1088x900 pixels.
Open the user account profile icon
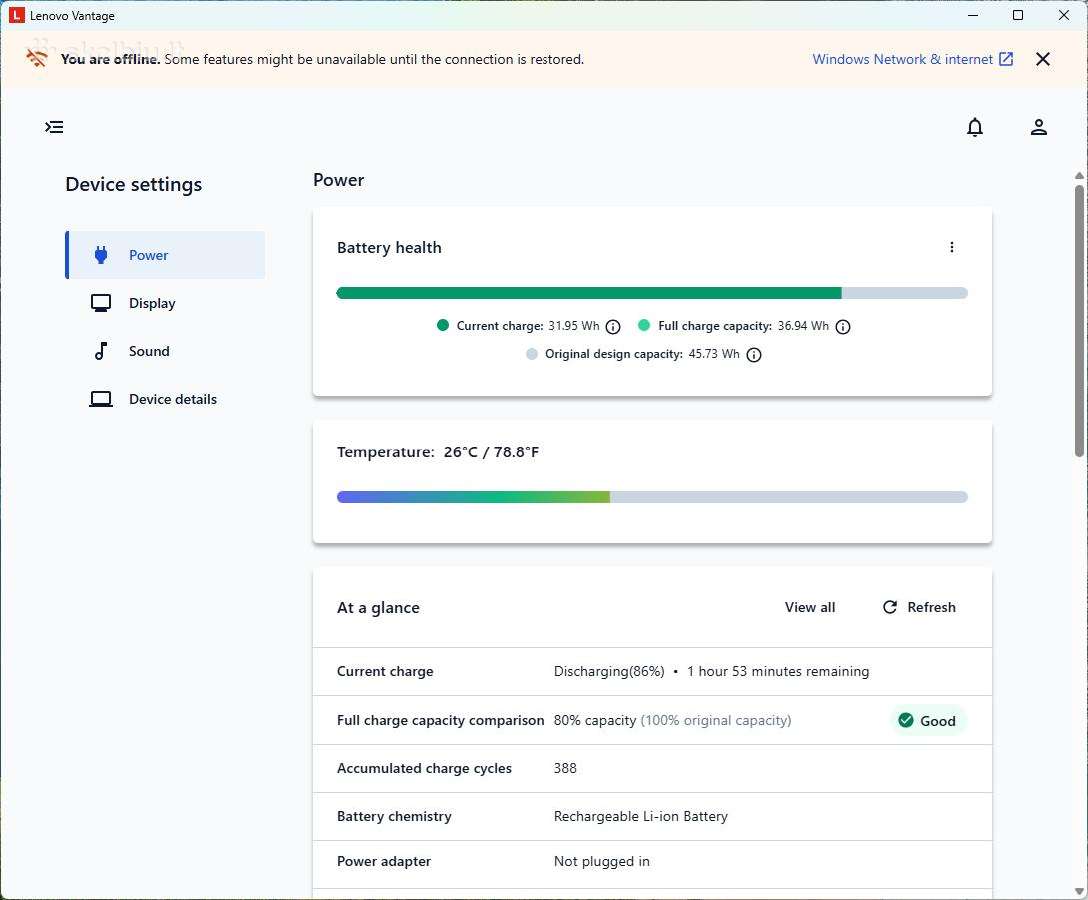[1039, 127]
